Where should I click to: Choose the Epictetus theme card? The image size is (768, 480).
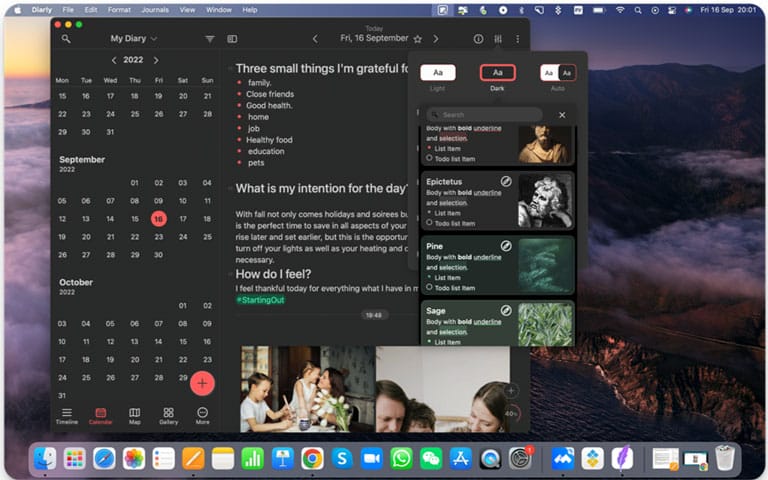(498, 201)
